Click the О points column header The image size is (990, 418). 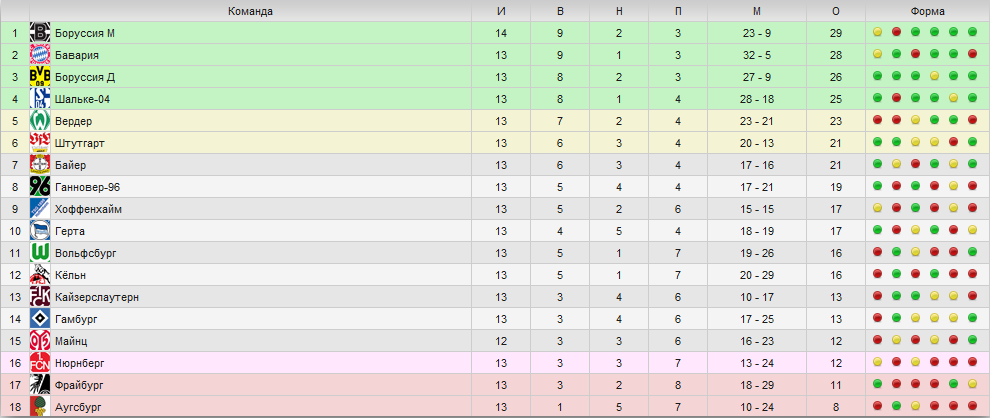836,11
